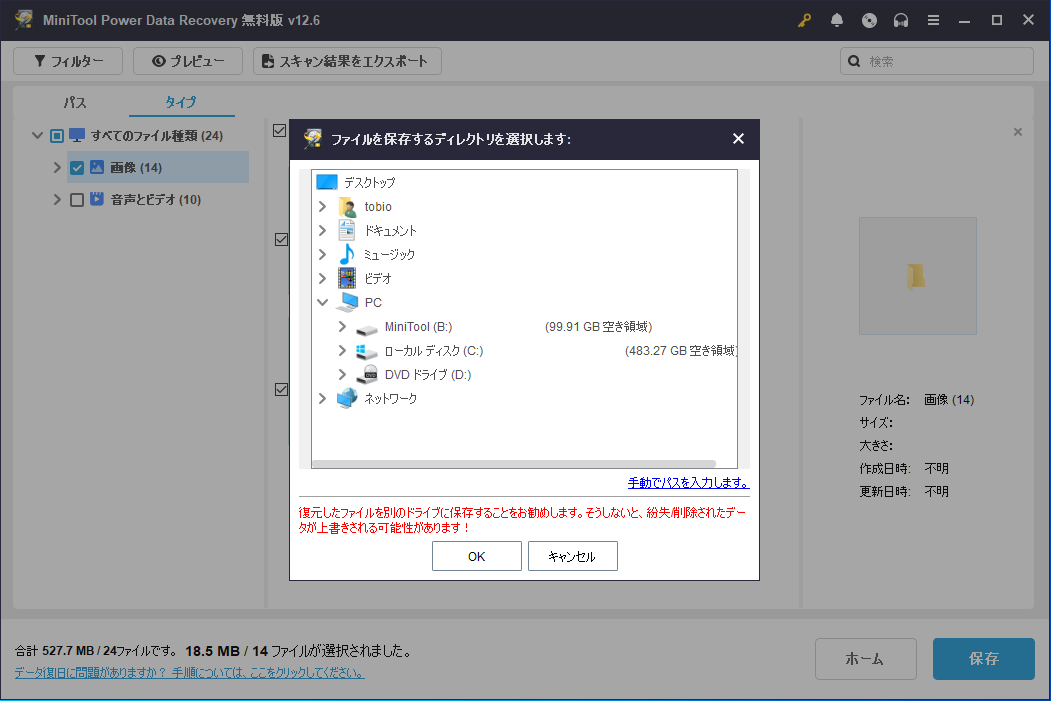Click the 保存 save button
Screen dimensions: 1051x701
pos(983,659)
